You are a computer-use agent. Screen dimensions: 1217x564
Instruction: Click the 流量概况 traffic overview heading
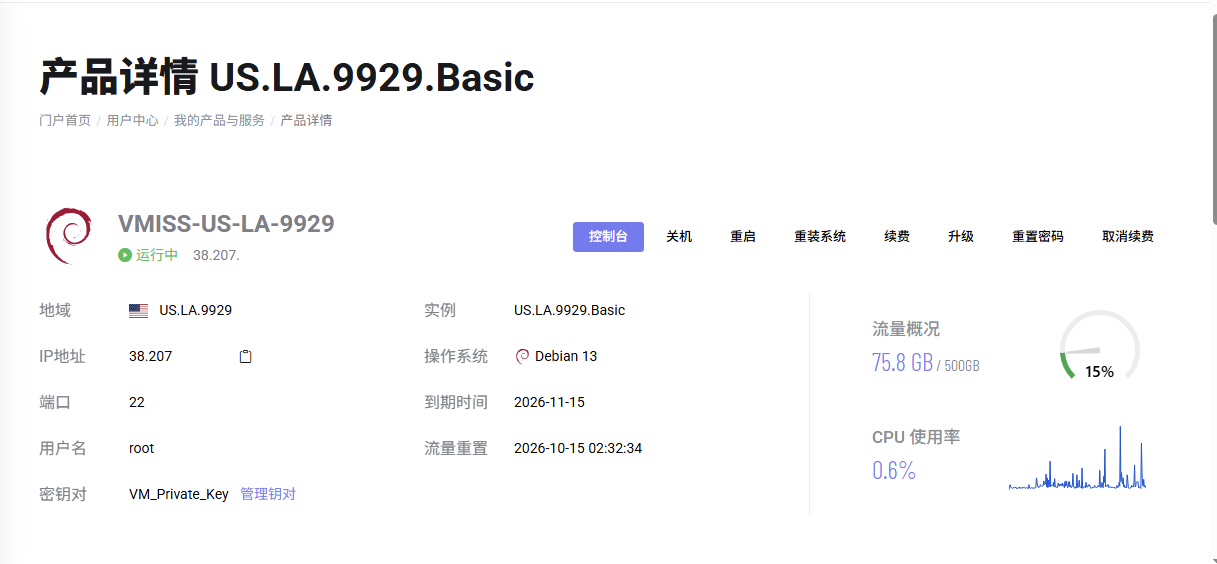coord(906,329)
